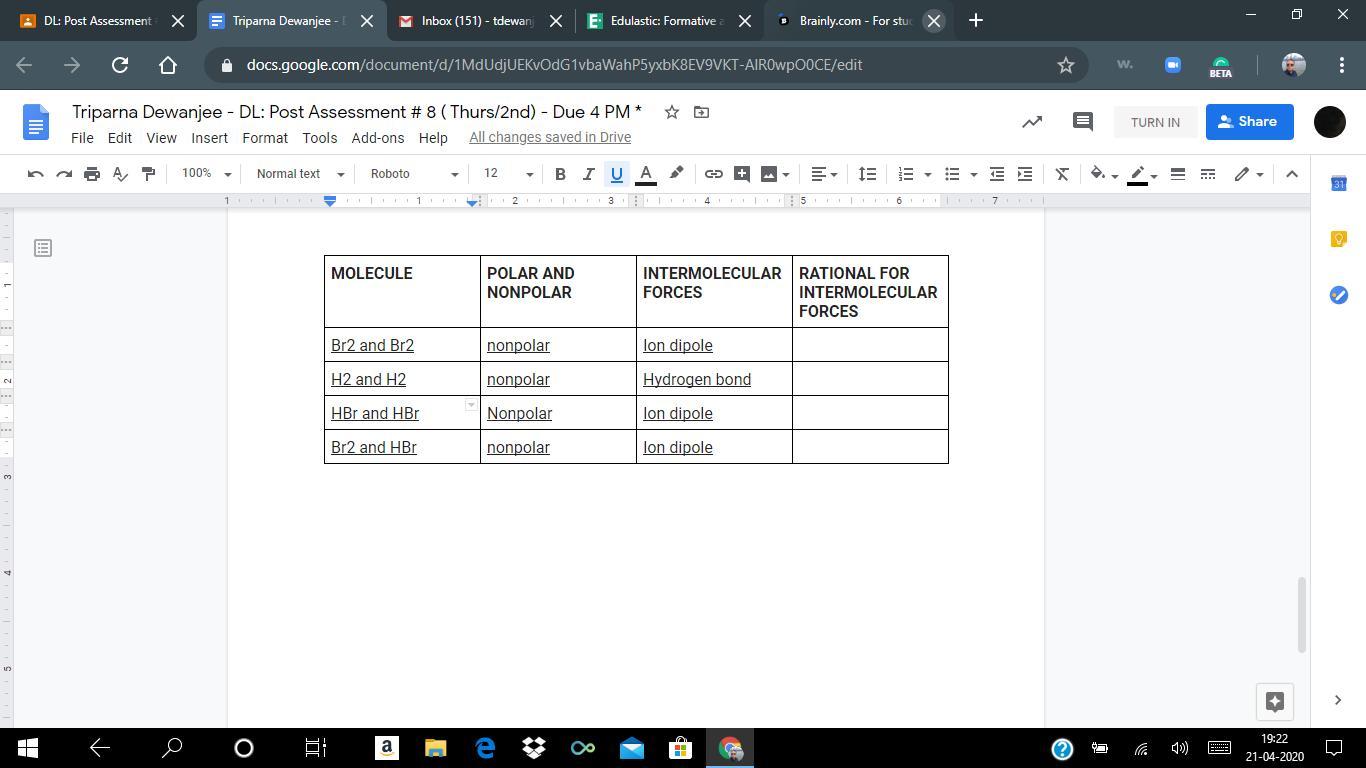Click the Print icon in the toolbar

tap(92, 174)
